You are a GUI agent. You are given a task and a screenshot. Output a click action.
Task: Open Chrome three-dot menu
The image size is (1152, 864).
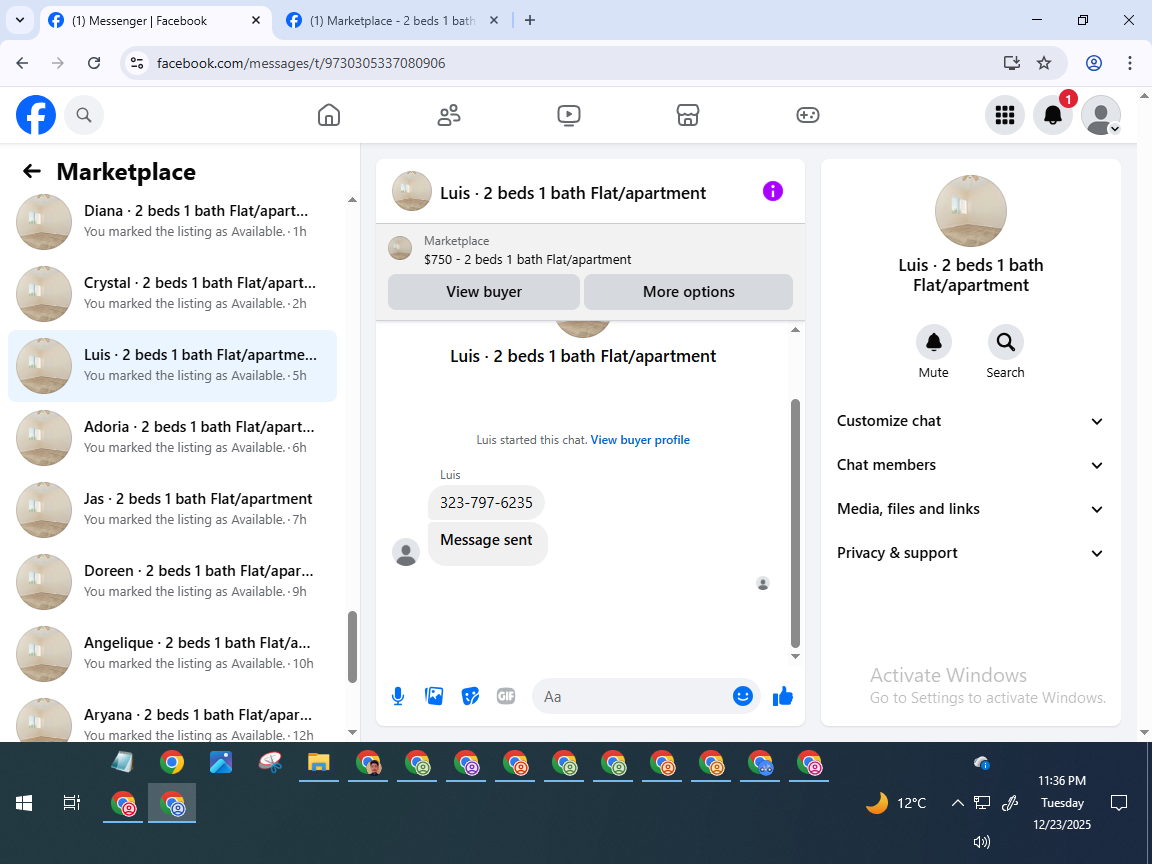point(1130,63)
